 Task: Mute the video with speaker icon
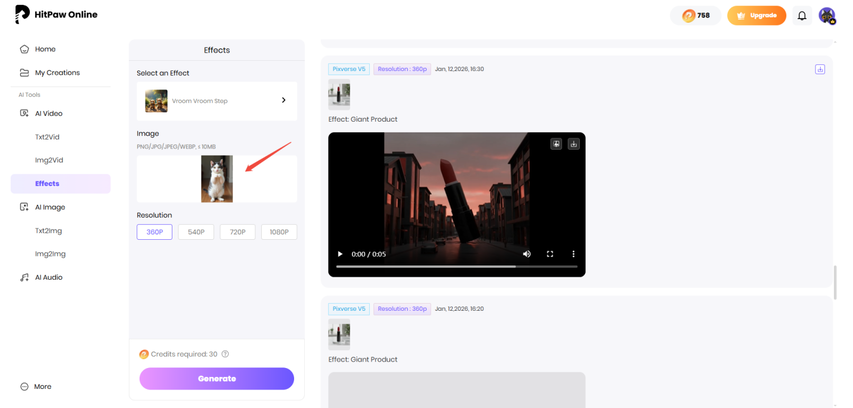[527, 254]
